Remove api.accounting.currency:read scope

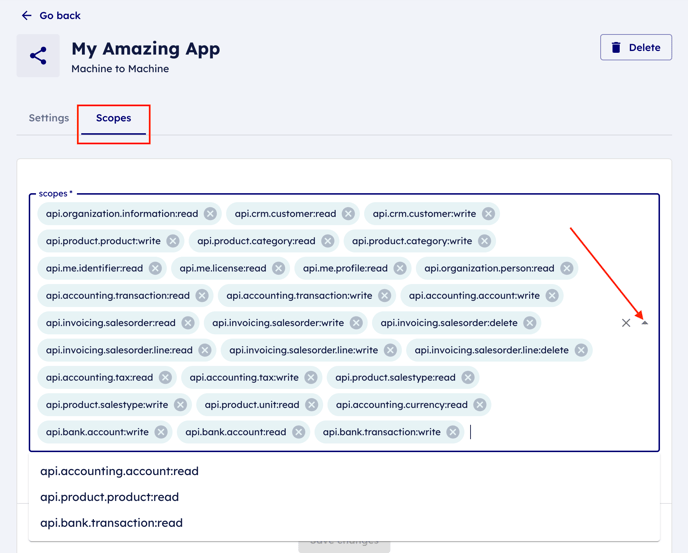pos(480,405)
